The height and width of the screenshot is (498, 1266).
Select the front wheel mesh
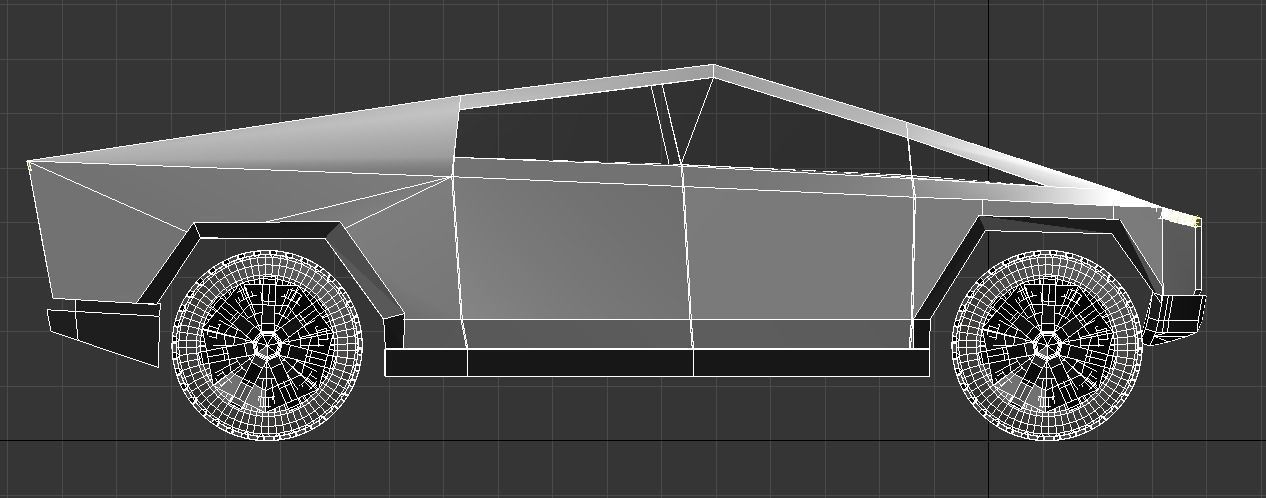[x=1047, y=345]
